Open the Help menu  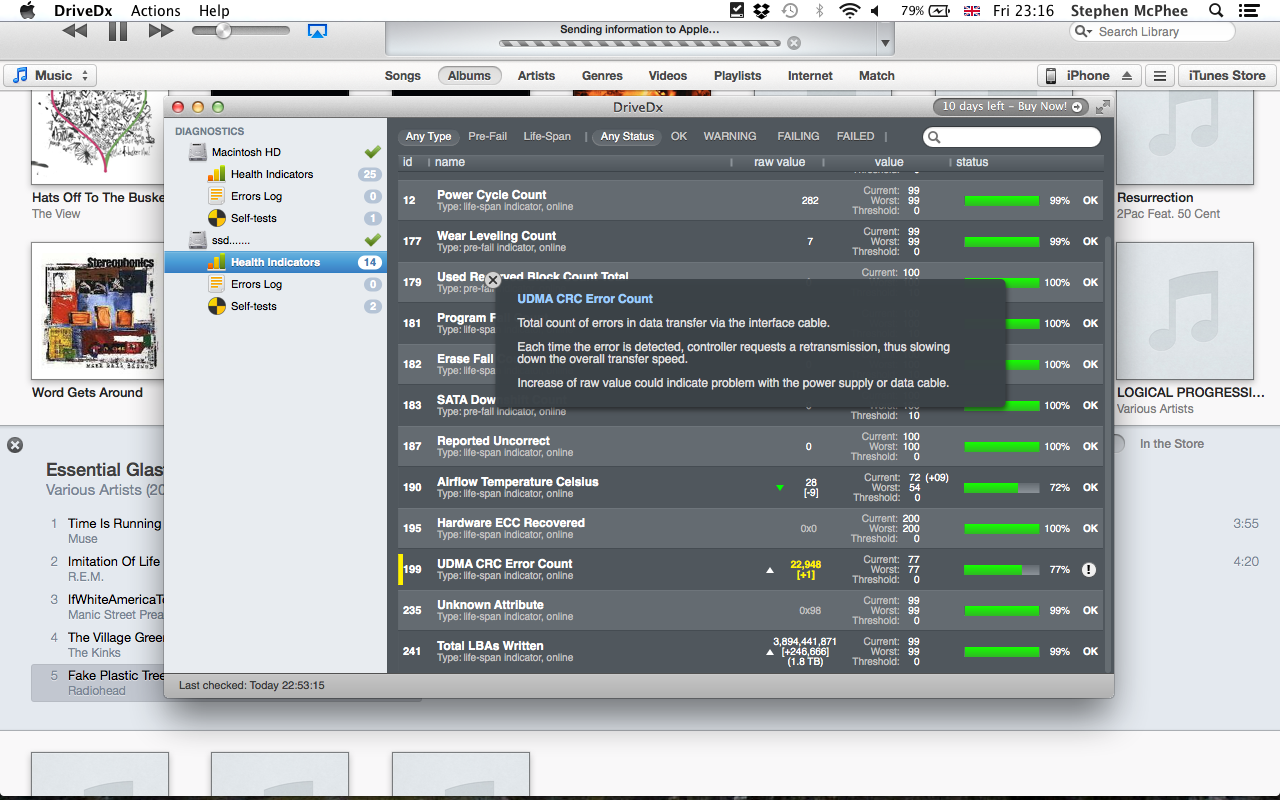(x=214, y=10)
